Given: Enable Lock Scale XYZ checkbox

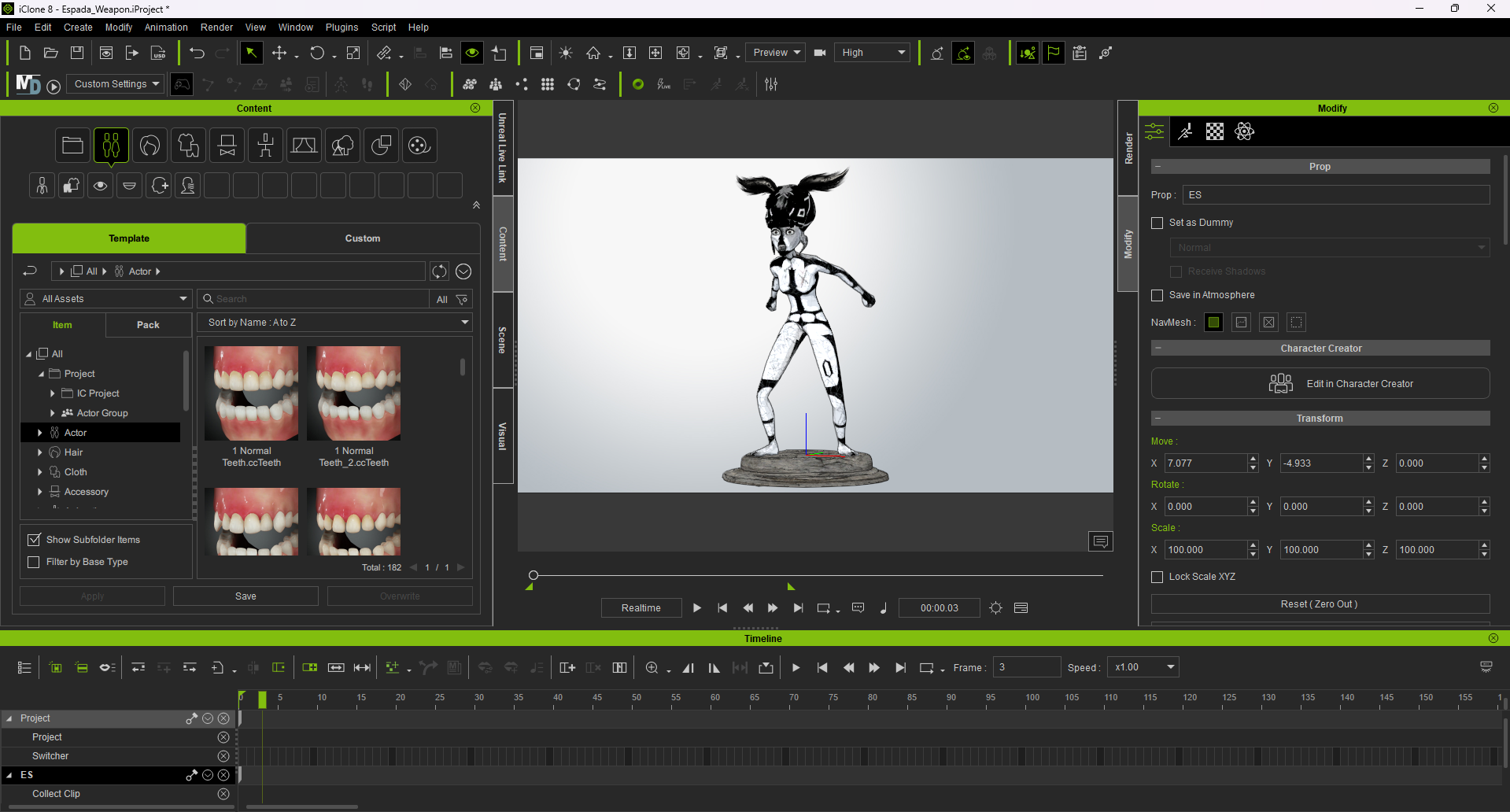Looking at the screenshot, I should coord(1157,577).
